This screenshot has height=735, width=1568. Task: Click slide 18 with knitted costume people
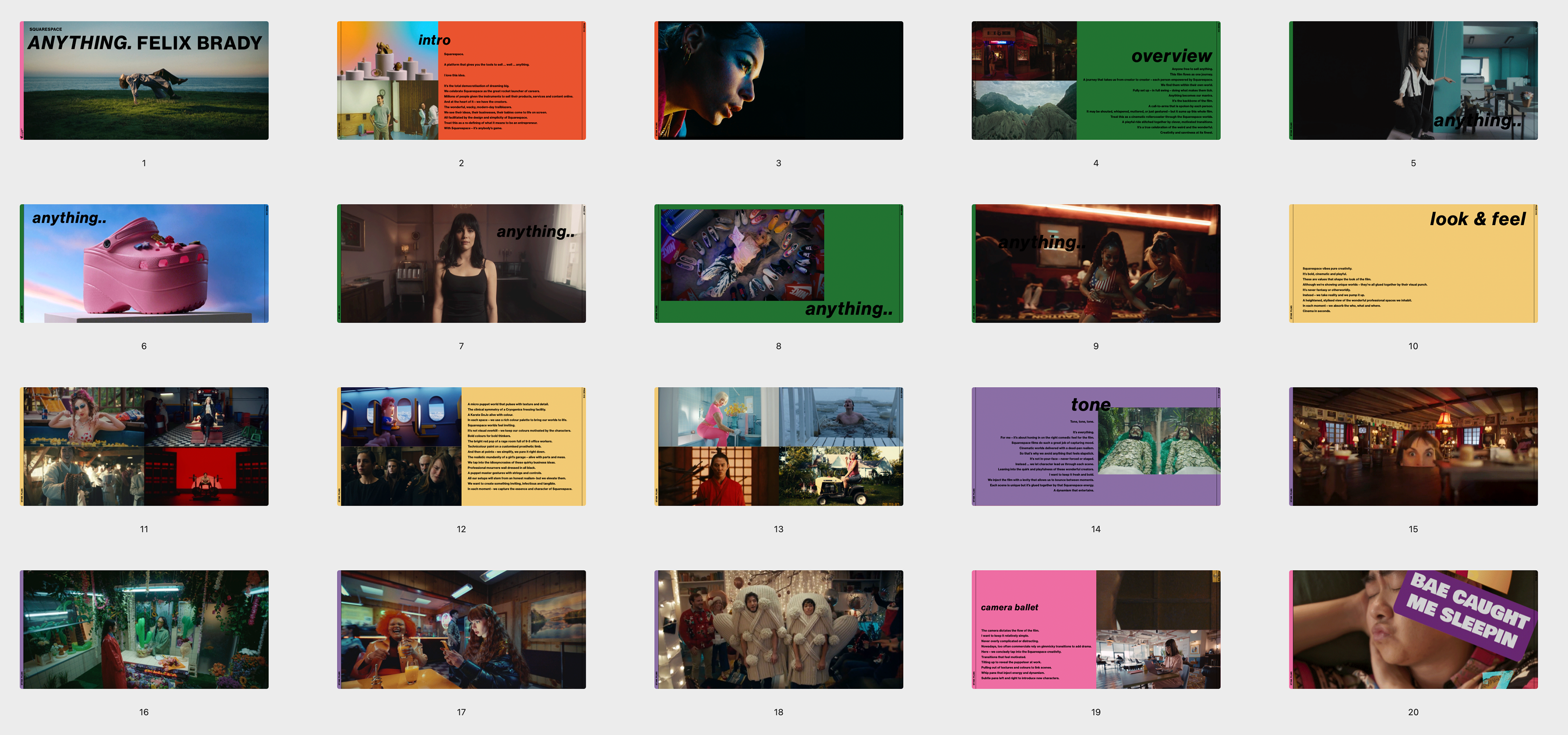(x=779, y=630)
